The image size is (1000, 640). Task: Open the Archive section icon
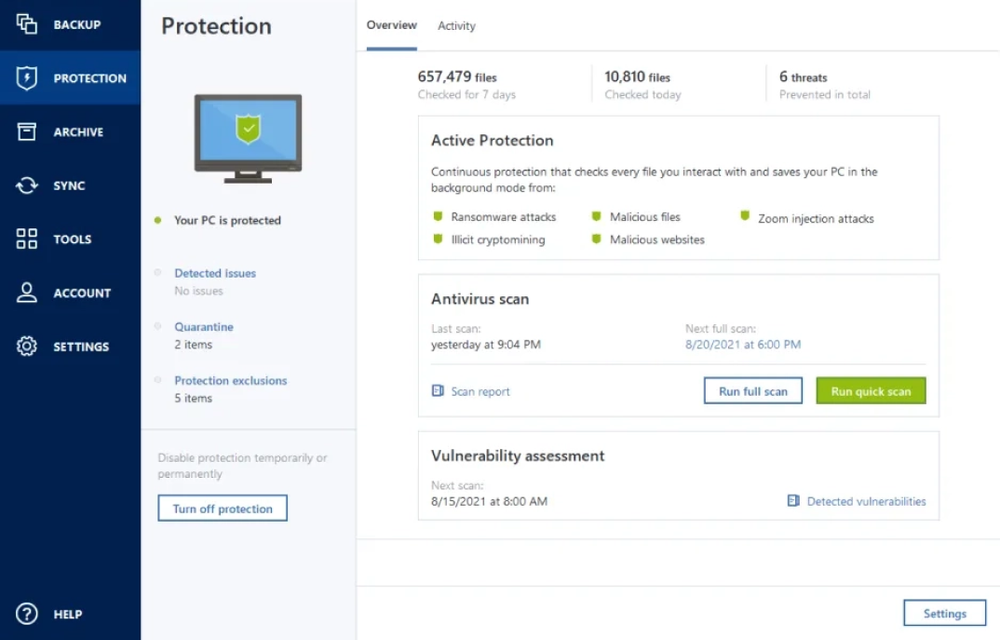(24, 131)
